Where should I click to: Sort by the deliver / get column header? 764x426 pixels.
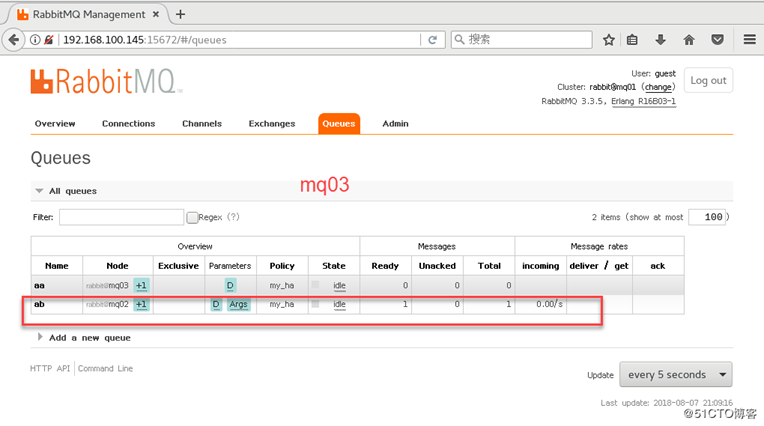point(599,266)
